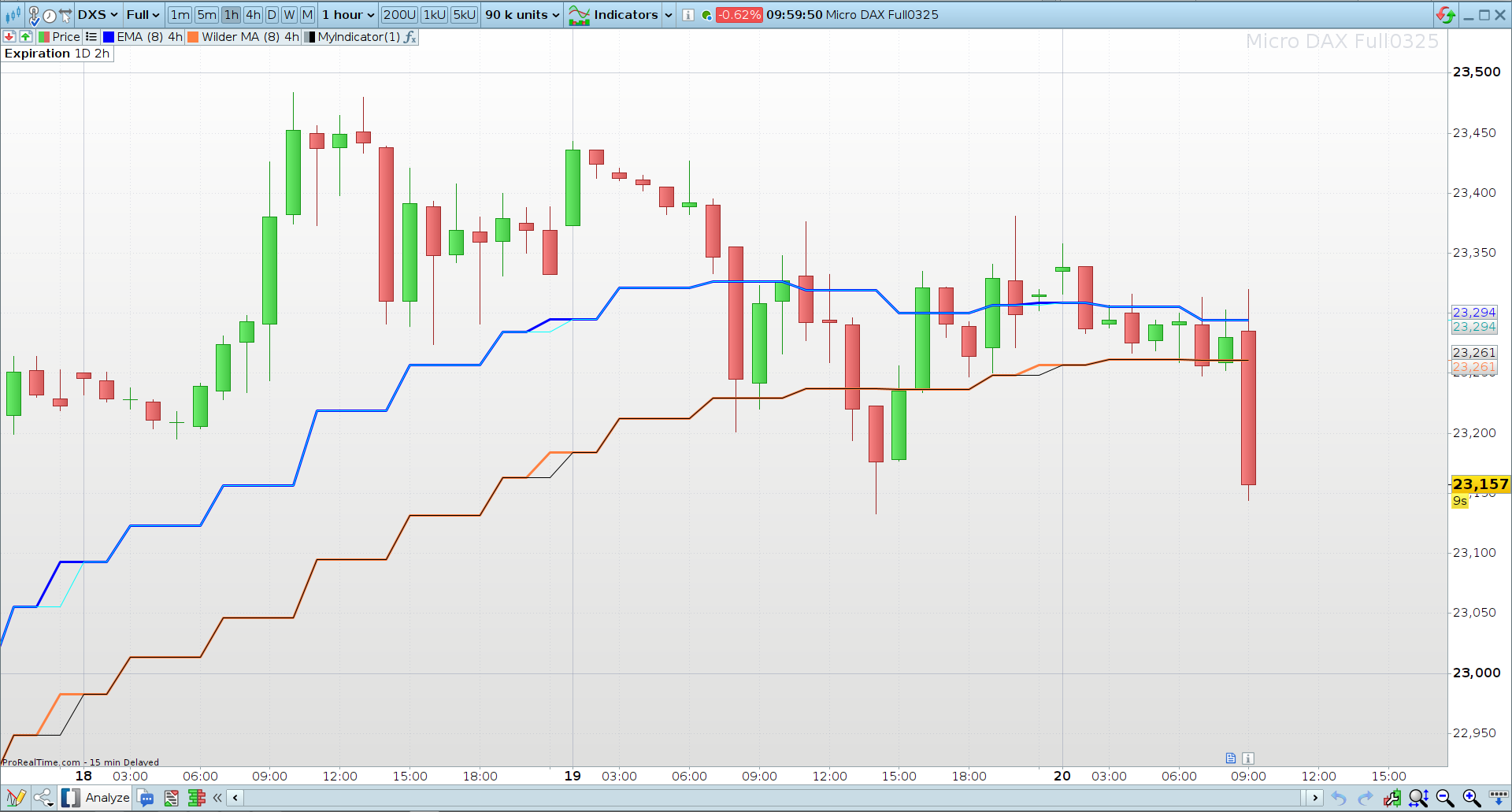Image resolution: width=1512 pixels, height=812 pixels.
Task: Click the 23,261 Wilder MA orange price label
Action: click(x=1474, y=367)
